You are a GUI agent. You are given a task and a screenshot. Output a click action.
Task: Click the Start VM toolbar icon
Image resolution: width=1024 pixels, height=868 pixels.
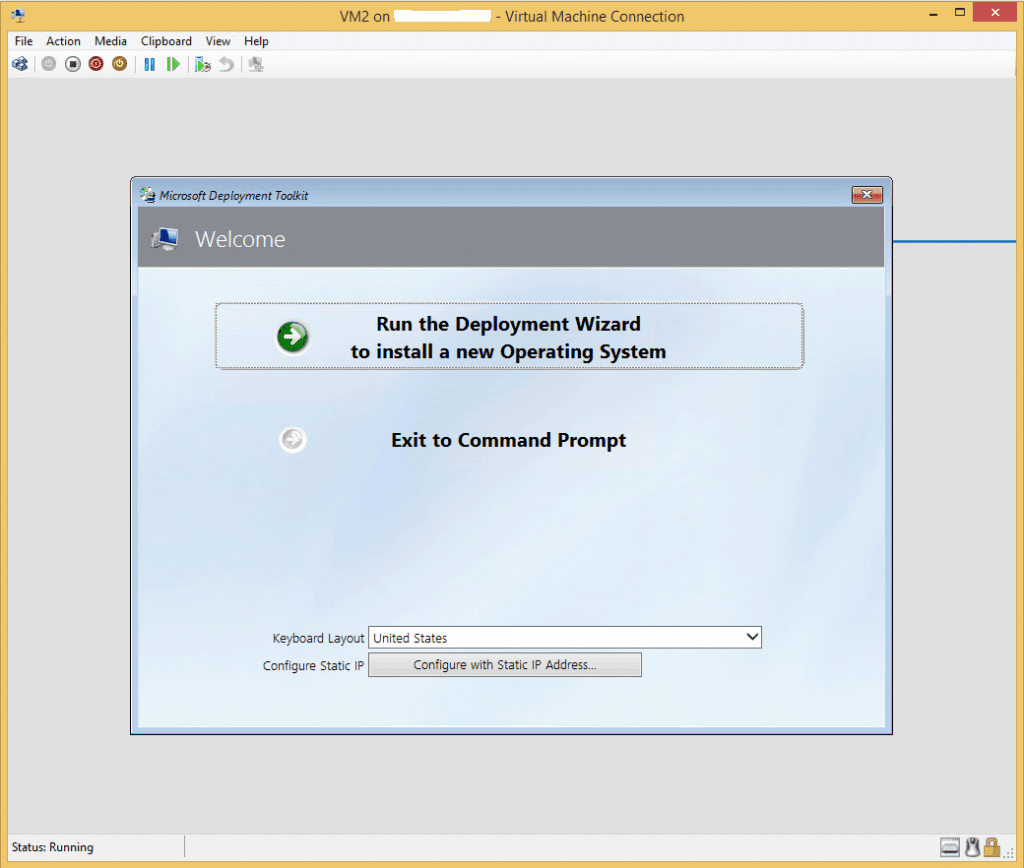[x=49, y=64]
